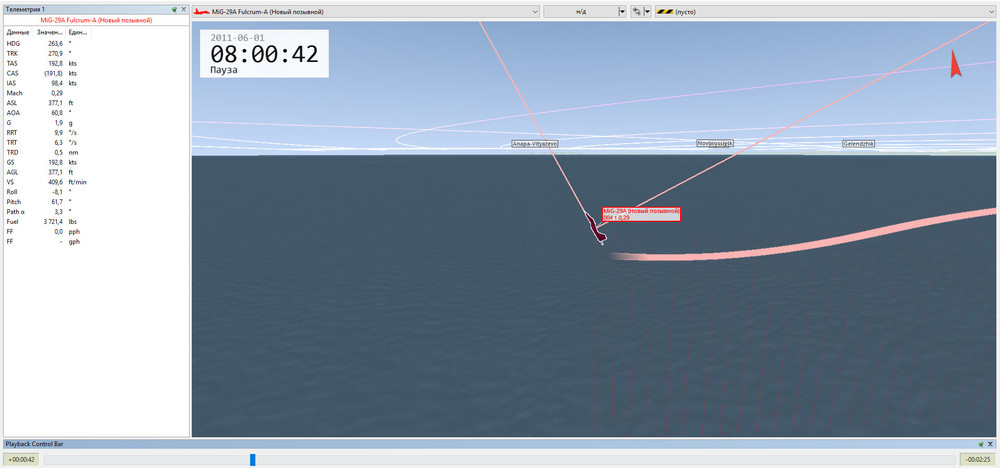Pin the Телеметрия 1 panel
This screenshot has height=468, width=1000.
(174, 10)
